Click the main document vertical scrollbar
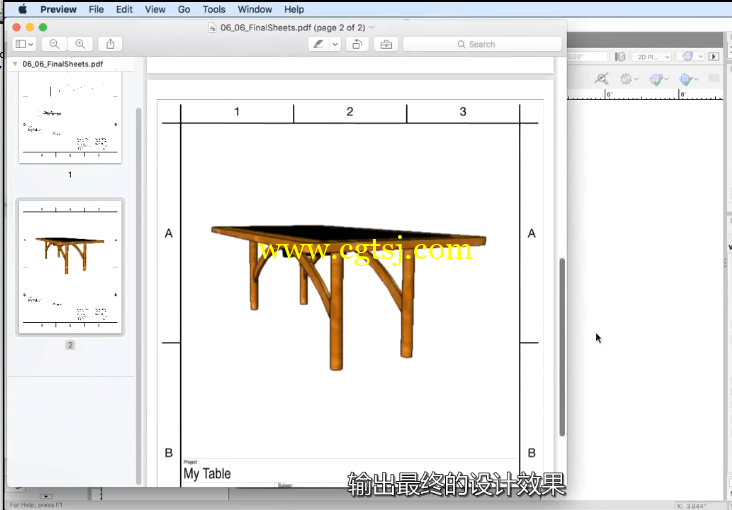This screenshot has width=732, height=510. (x=562, y=347)
